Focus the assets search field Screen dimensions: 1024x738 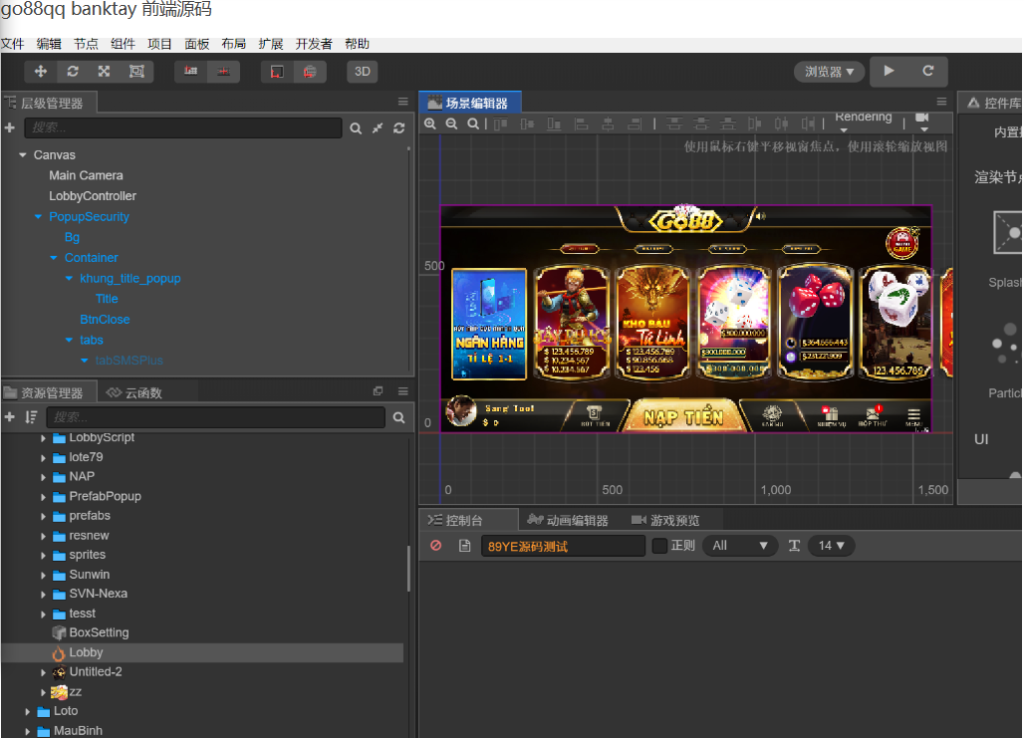[216, 417]
